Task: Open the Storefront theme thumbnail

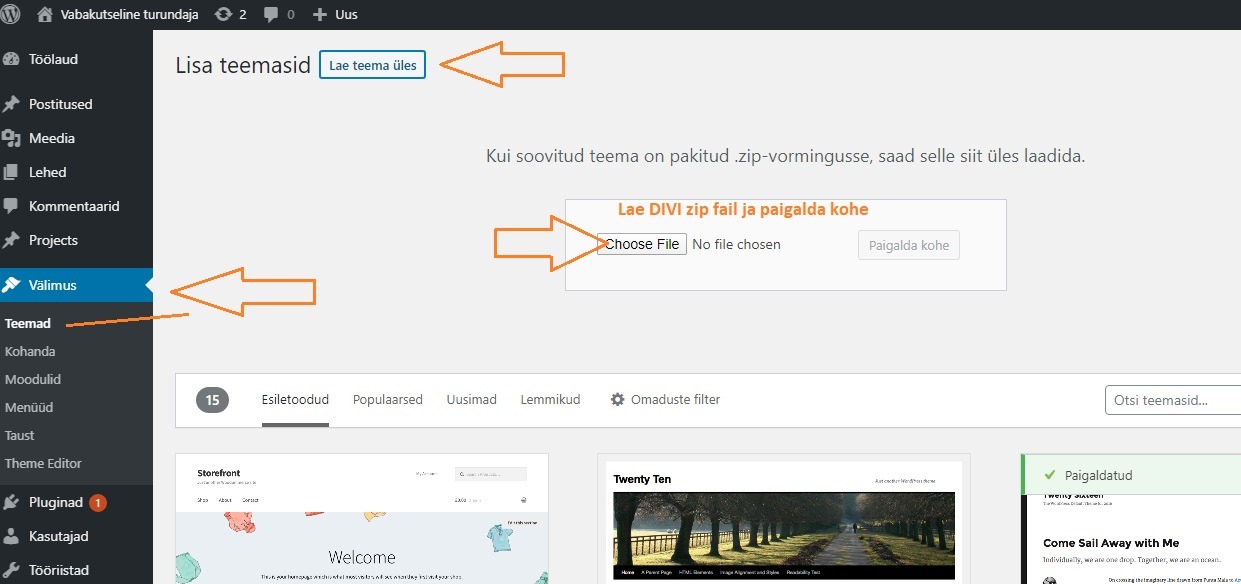Action: click(x=362, y=519)
